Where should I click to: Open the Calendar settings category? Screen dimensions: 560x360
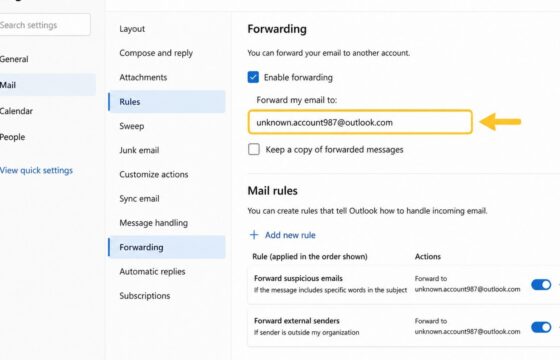(x=16, y=111)
